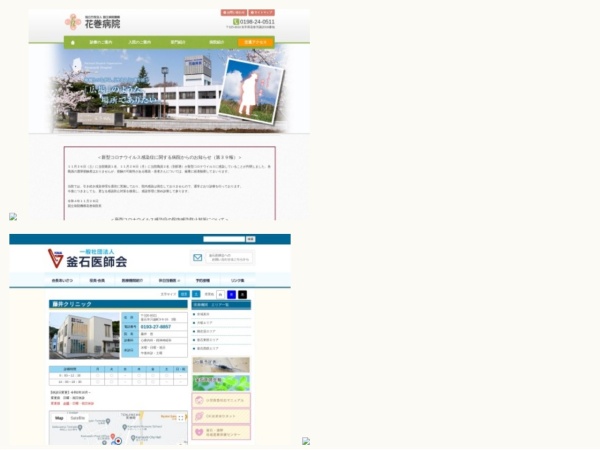Switch the map to Satellite view
The image size is (600, 450).
[78, 418]
